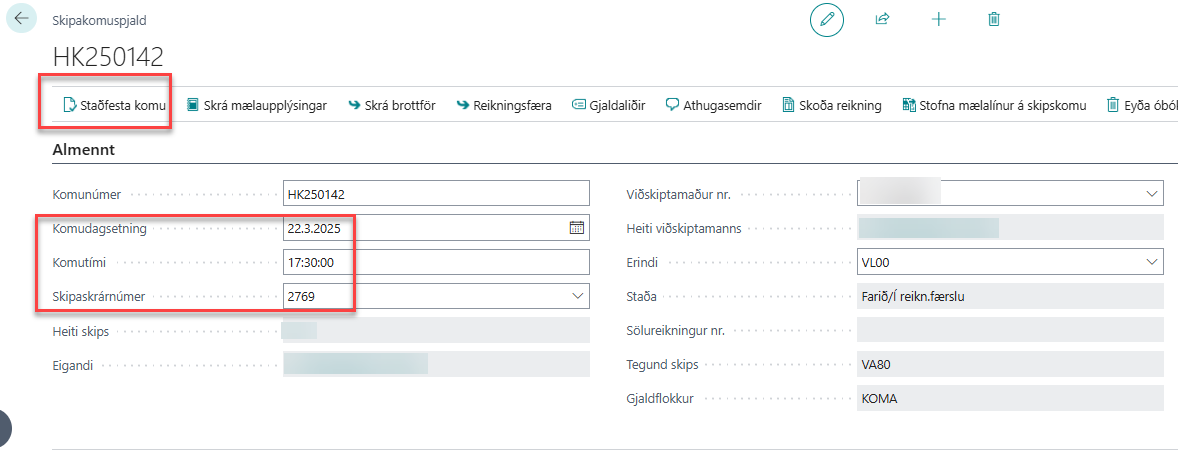Click the Komutími time field
The width and height of the screenshot is (1178, 452).
tap(436, 262)
